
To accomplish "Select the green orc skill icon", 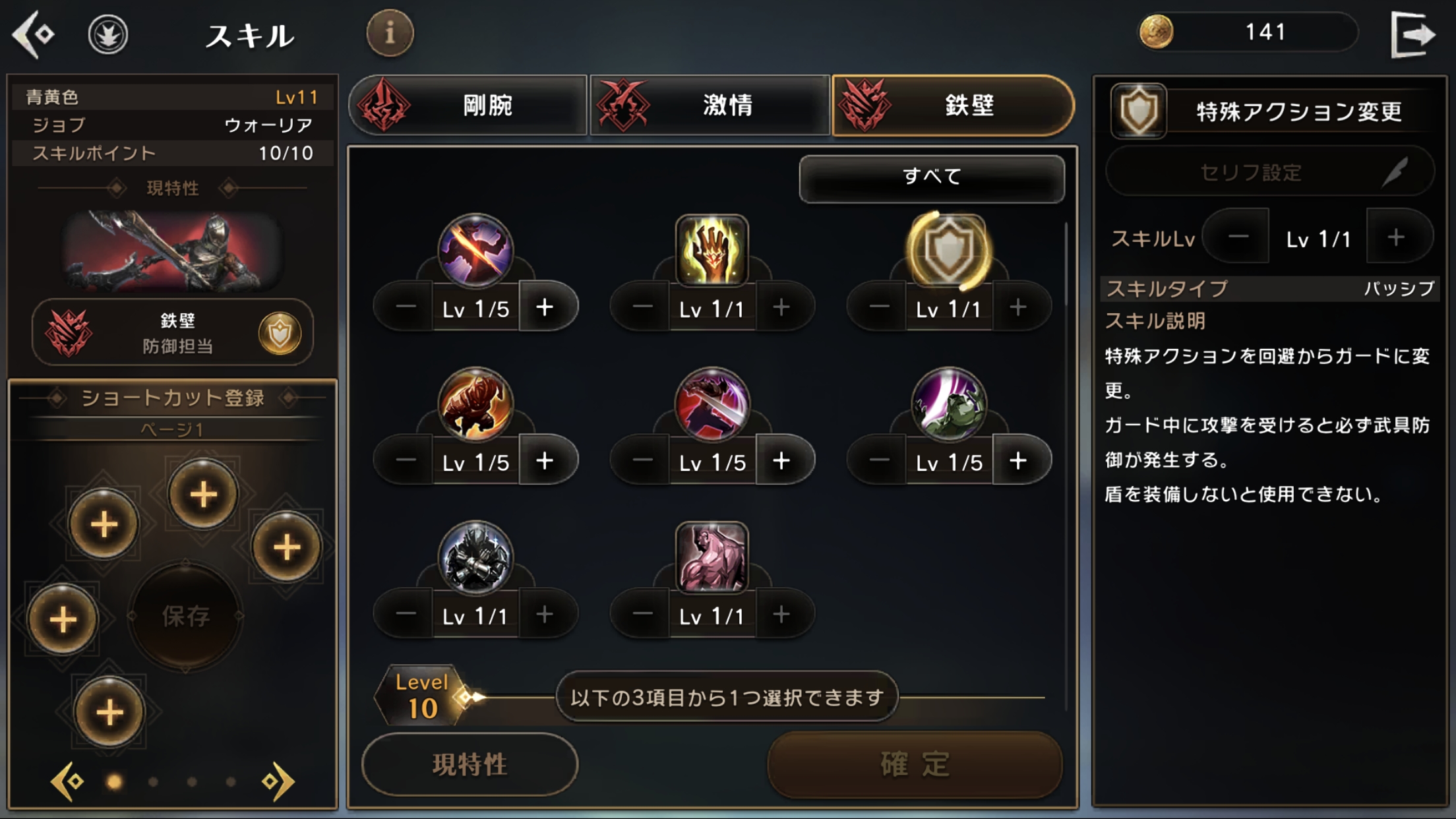I will point(948,404).
